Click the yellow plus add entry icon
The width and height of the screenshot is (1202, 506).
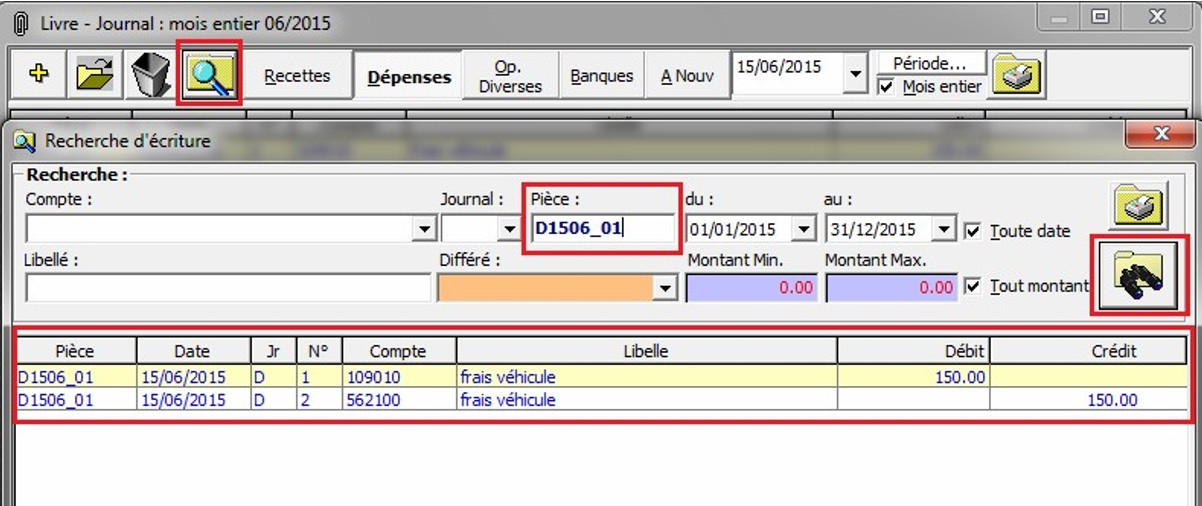coord(39,76)
